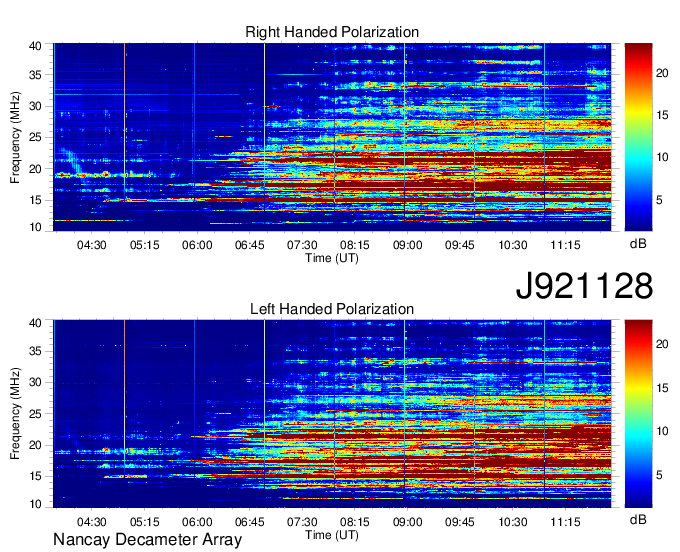Click 10:30 time tick under top plot

tap(513, 245)
